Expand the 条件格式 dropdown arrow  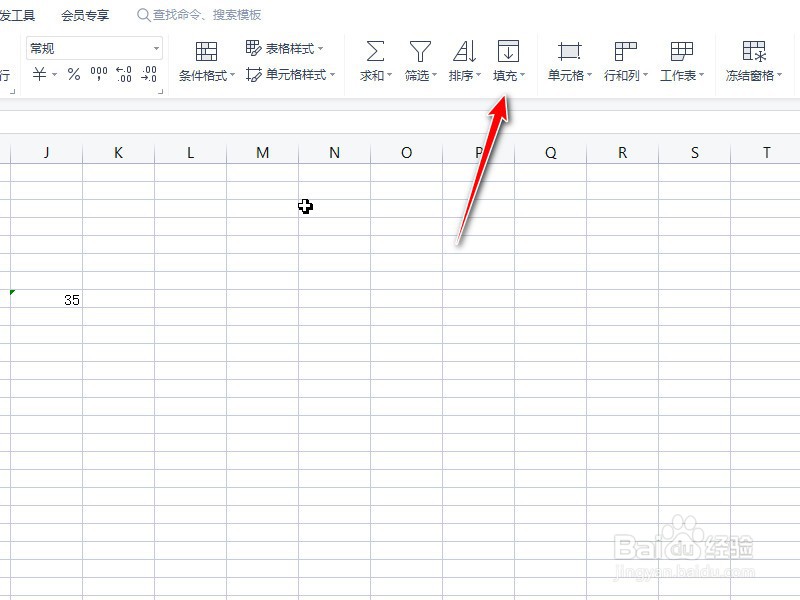pyautogui.click(x=232, y=75)
